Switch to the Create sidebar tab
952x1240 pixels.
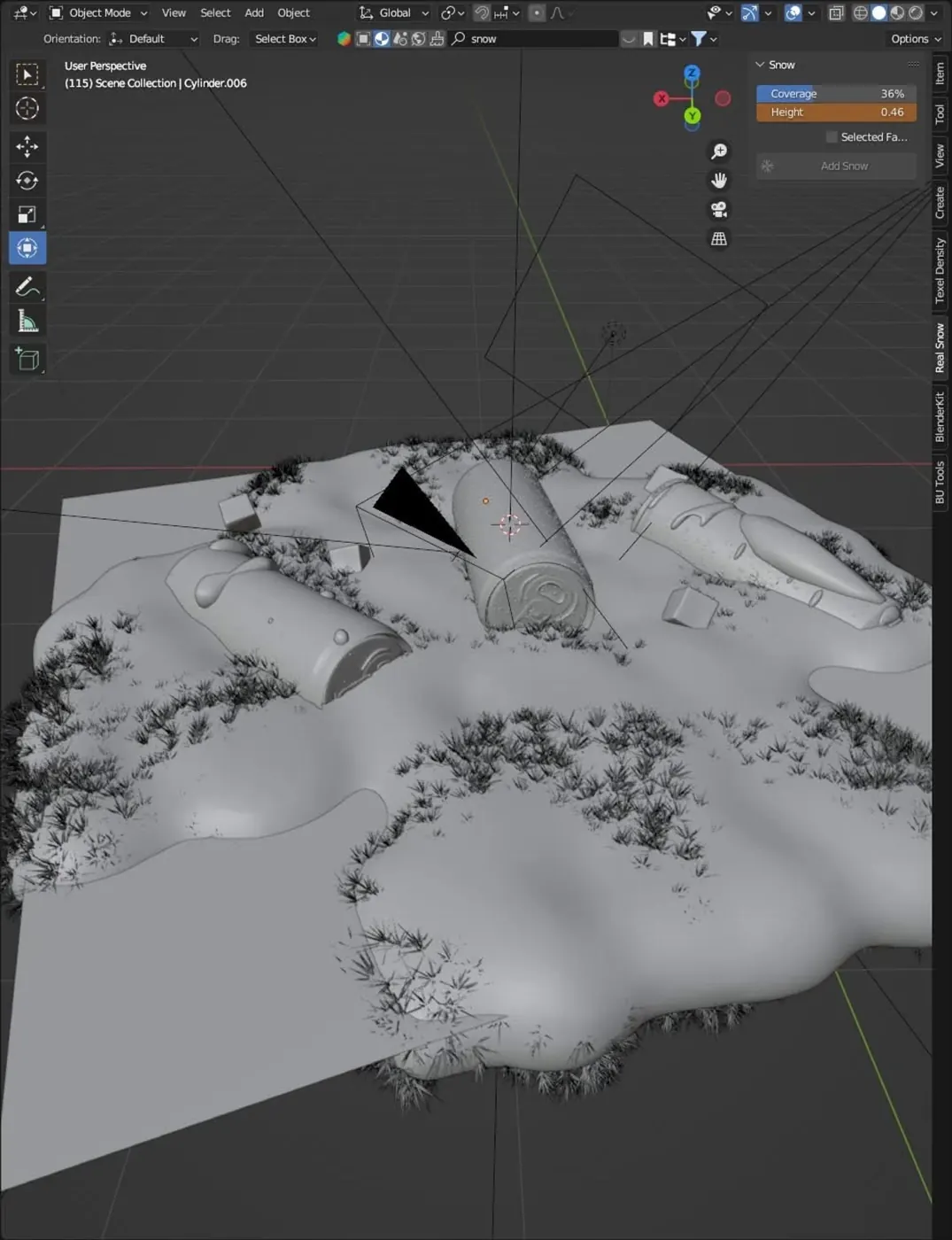(x=940, y=202)
